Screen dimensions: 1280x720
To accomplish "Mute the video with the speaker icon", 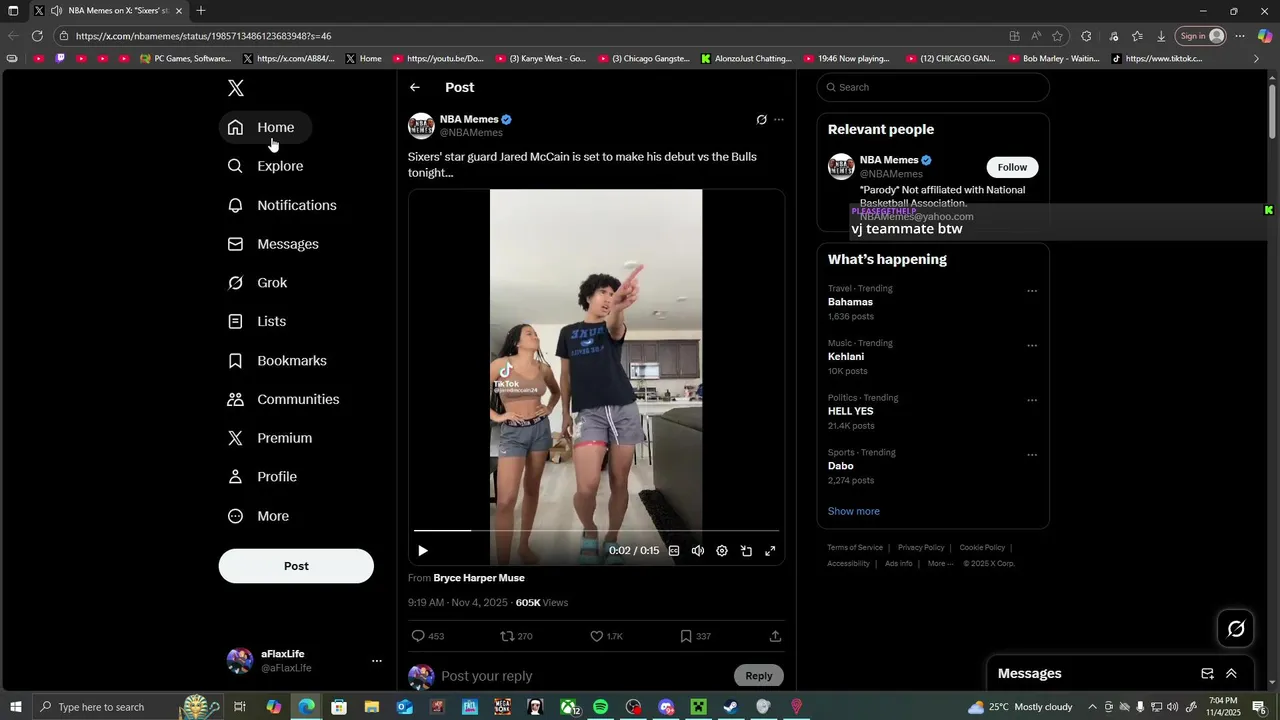I will coord(698,551).
